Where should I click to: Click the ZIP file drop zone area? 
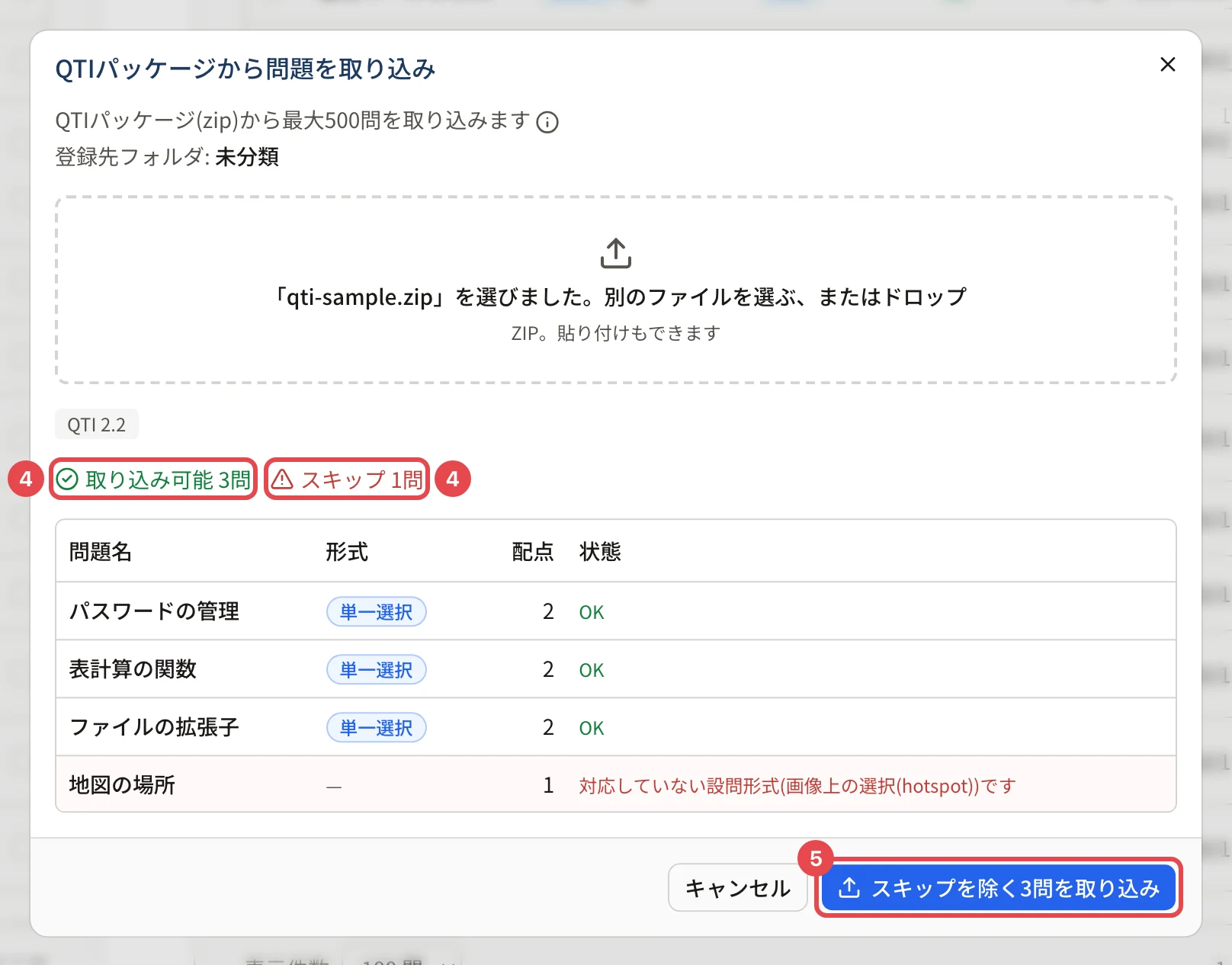click(616, 290)
